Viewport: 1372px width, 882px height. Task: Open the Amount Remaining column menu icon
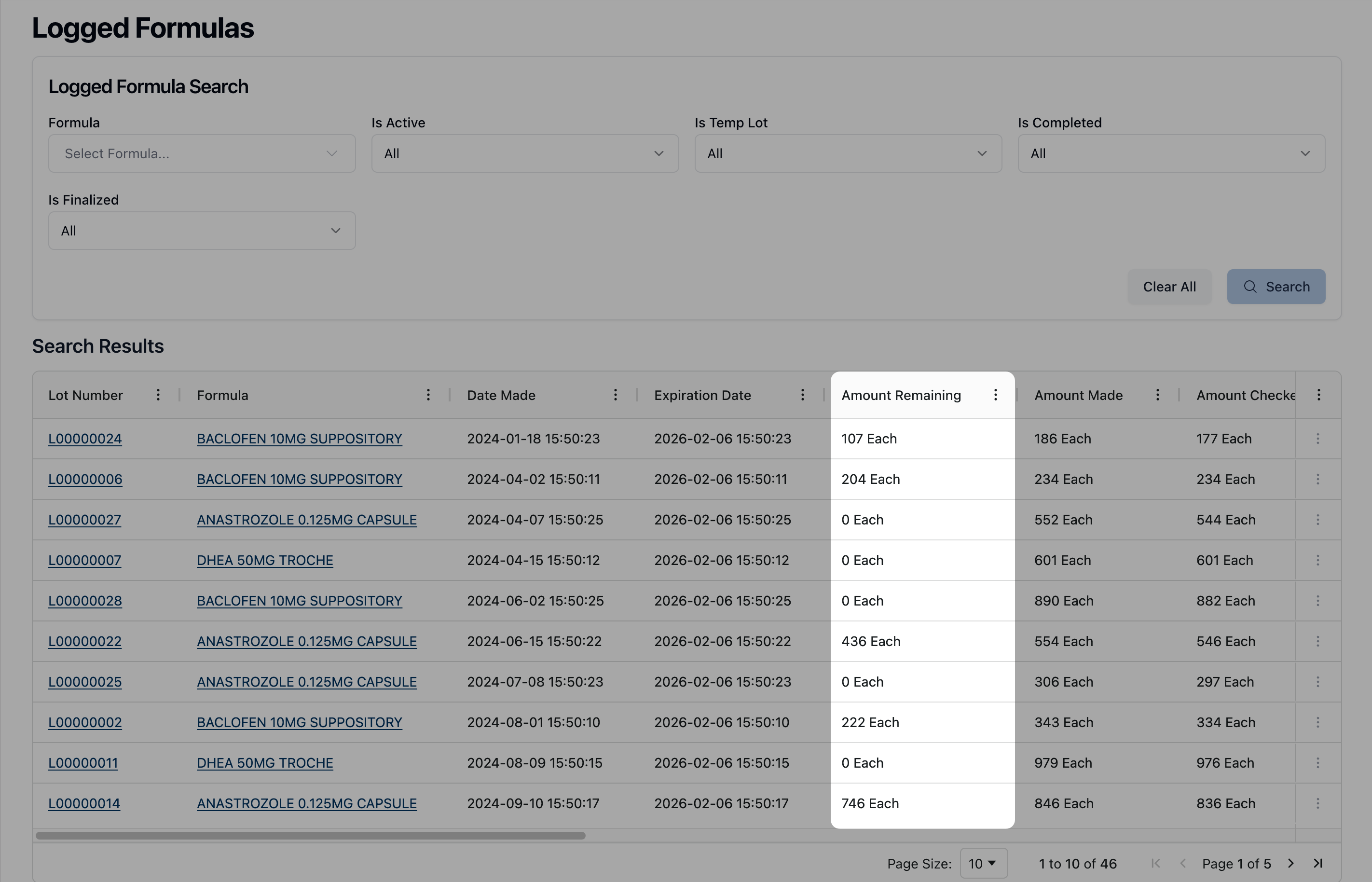click(995, 395)
